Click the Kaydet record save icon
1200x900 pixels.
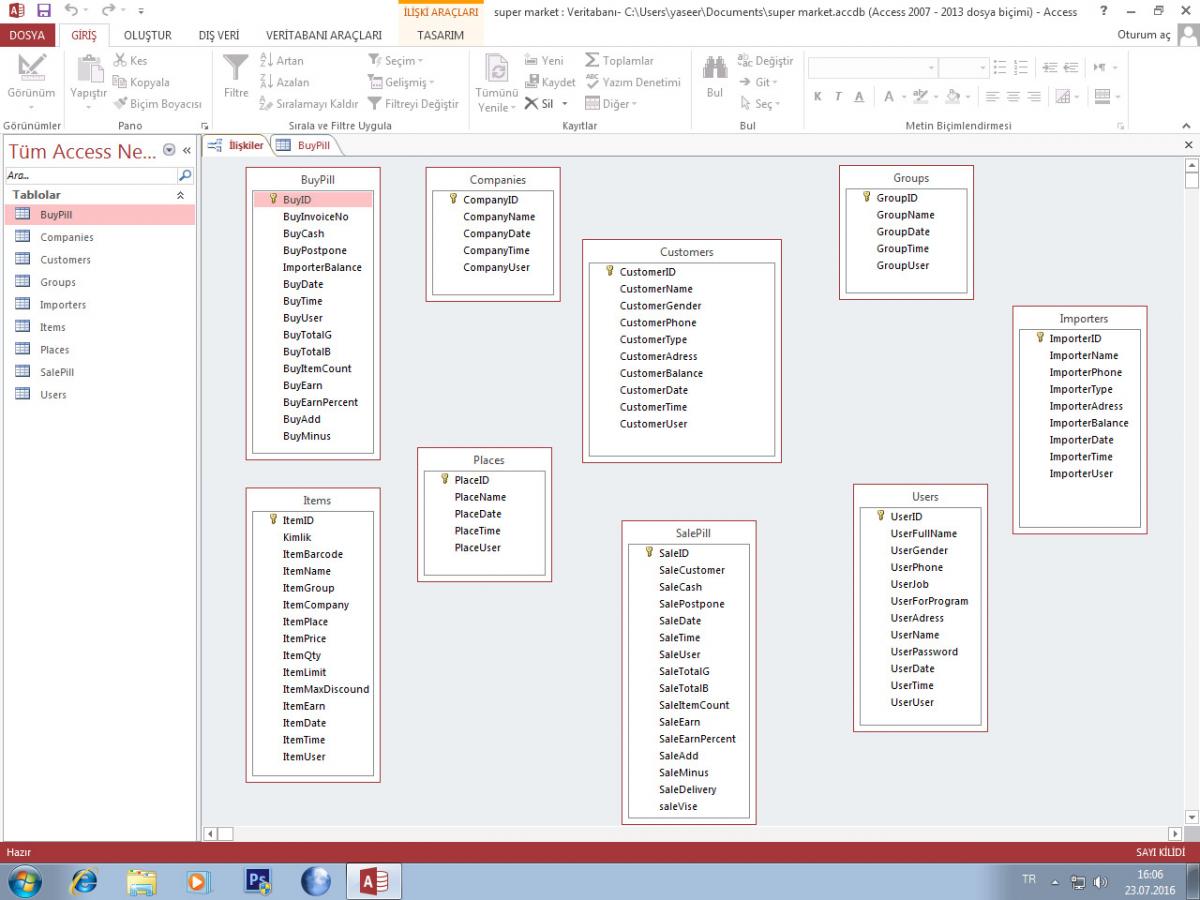point(532,82)
